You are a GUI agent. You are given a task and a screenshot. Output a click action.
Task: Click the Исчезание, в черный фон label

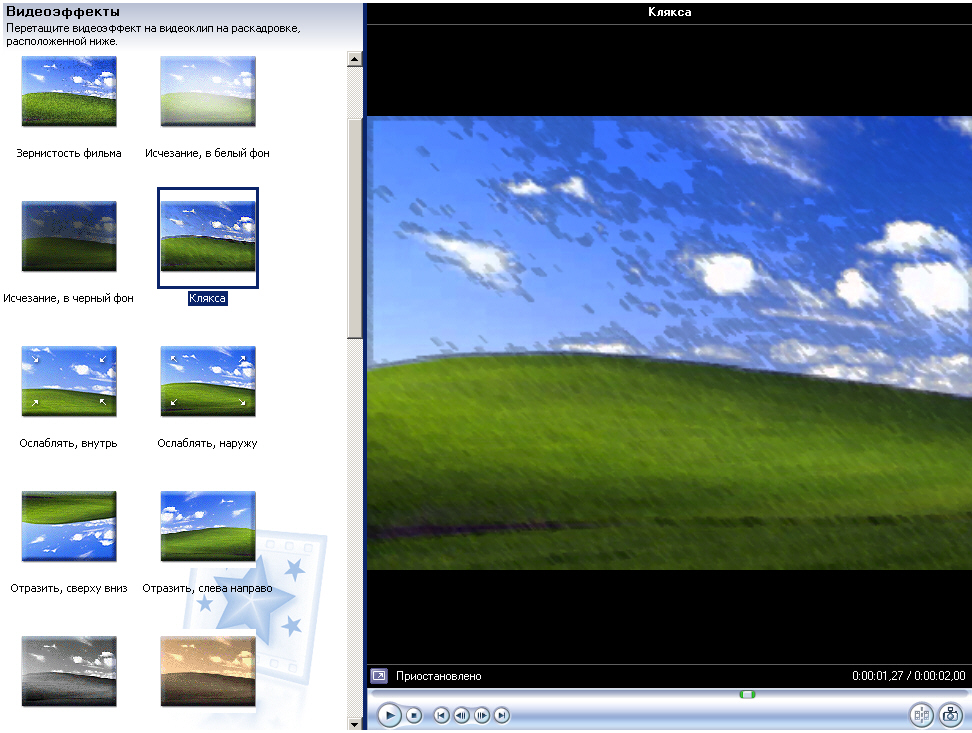click(x=68, y=298)
